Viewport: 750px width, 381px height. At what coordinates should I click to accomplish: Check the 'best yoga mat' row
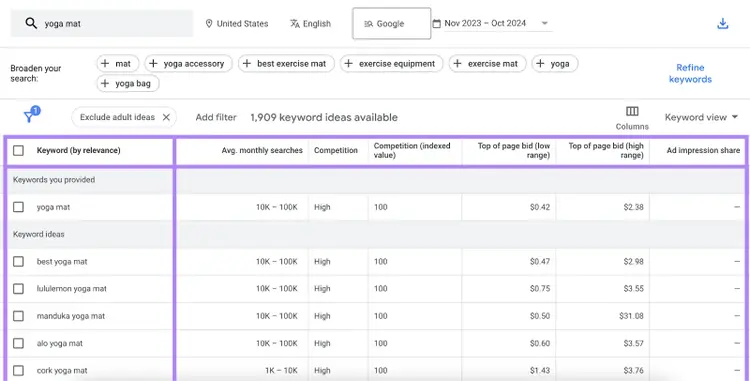point(18,261)
